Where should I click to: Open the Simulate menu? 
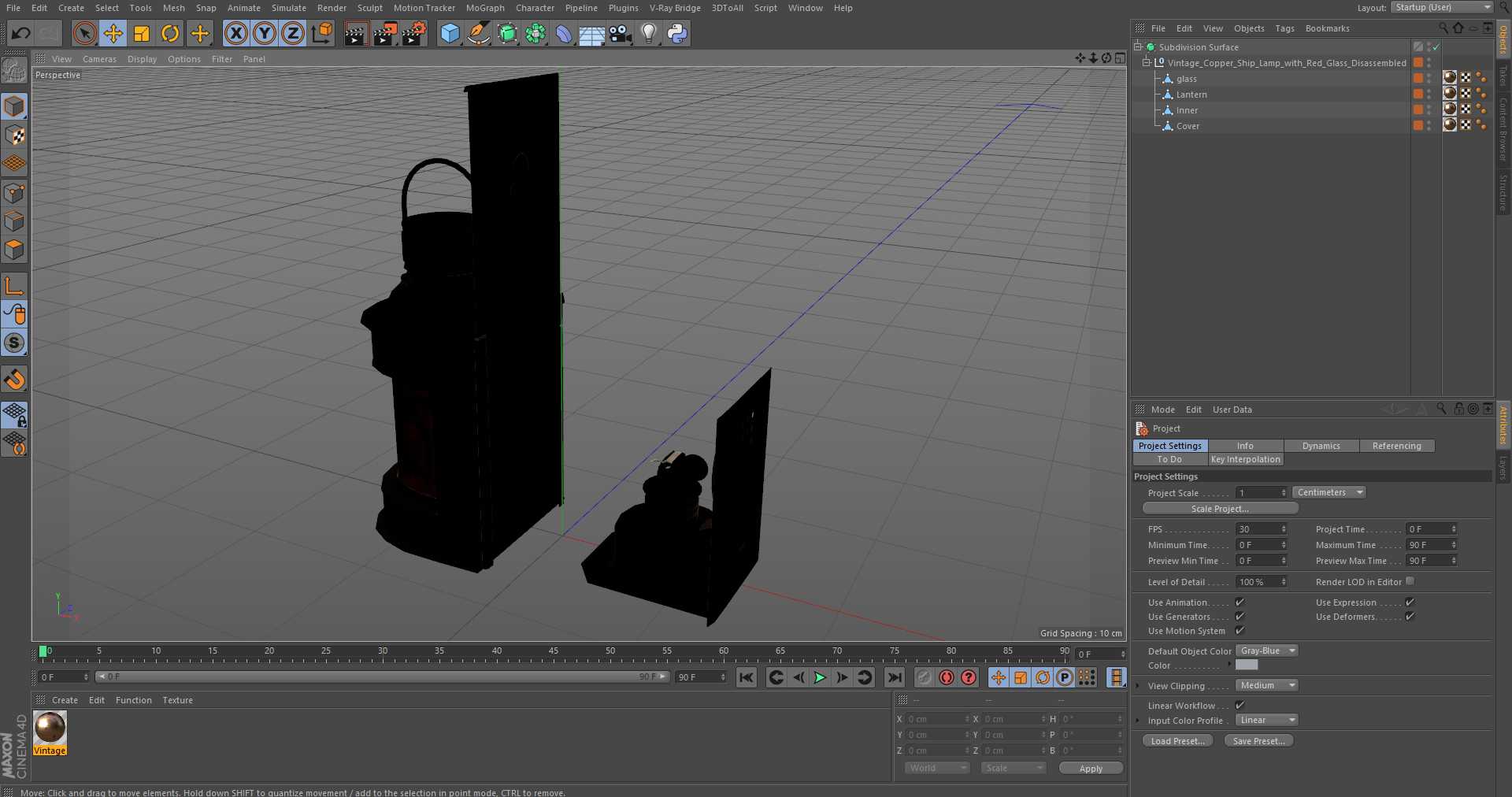pyautogui.click(x=288, y=8)
